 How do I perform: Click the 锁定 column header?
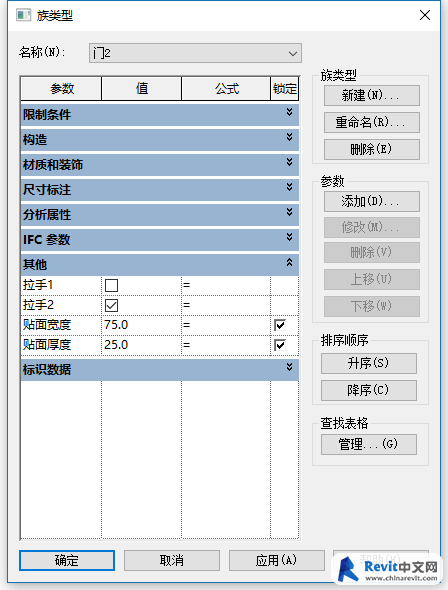(x=285, y=89)
